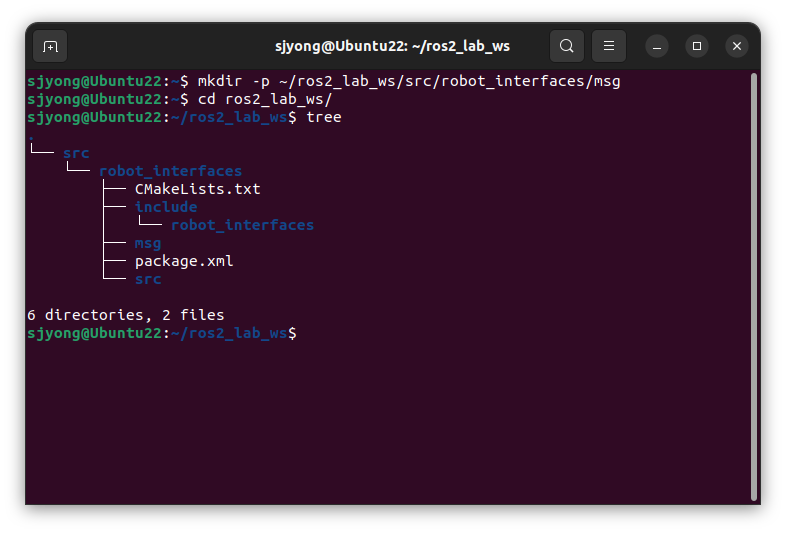Viewport: 786px width, 533px height.
Task: Click the last prompt line ~/ros2_lab_ws$
Action: coord(162,333)
